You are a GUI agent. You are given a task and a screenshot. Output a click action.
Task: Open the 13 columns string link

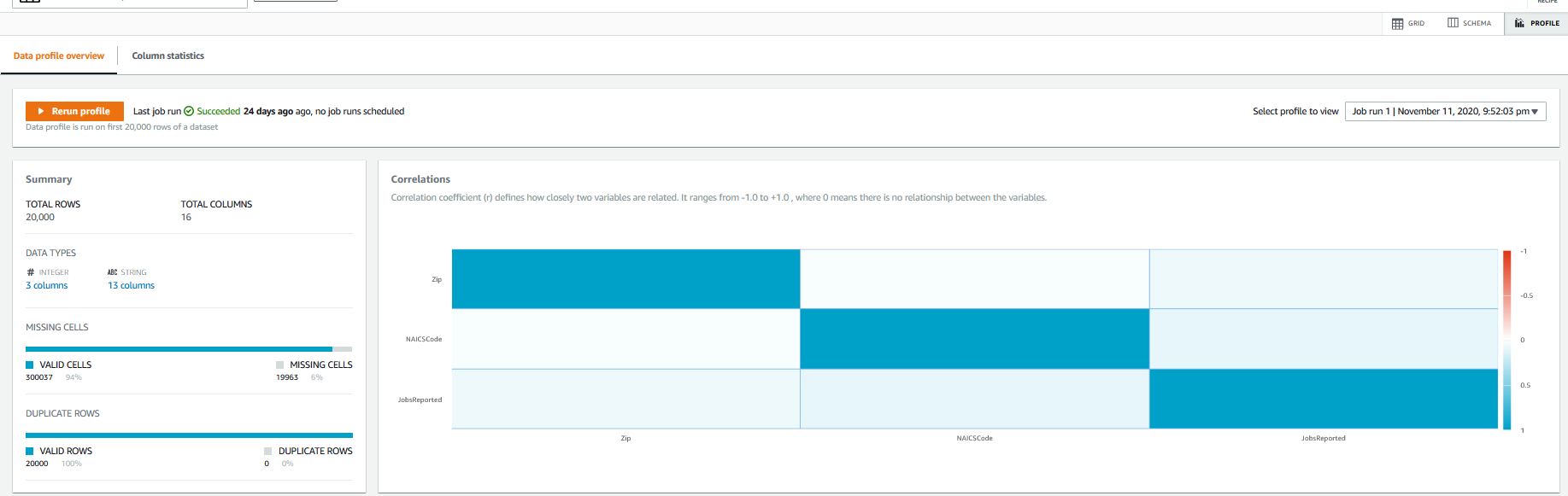[131, 285]
